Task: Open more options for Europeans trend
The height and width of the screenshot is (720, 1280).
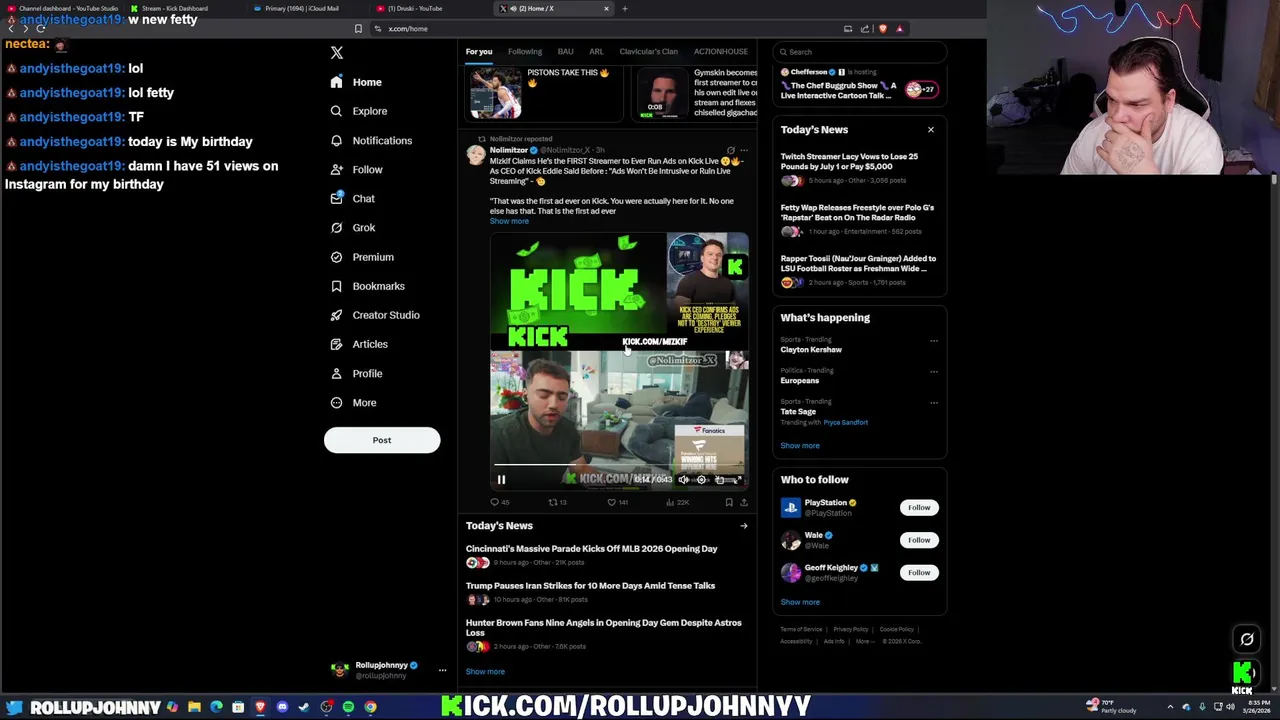Action: (934, 372)
